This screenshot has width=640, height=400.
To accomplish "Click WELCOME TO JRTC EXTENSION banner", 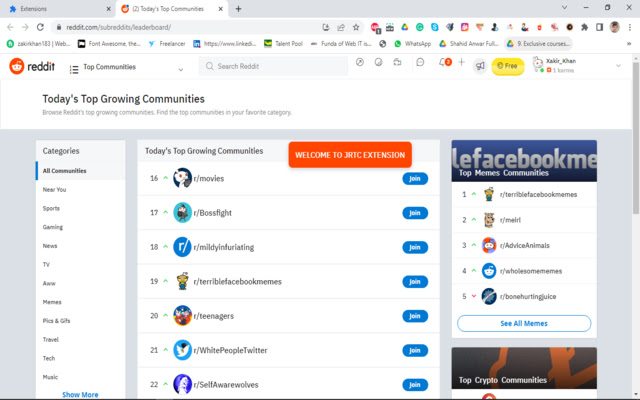I will tap(350, 155).
